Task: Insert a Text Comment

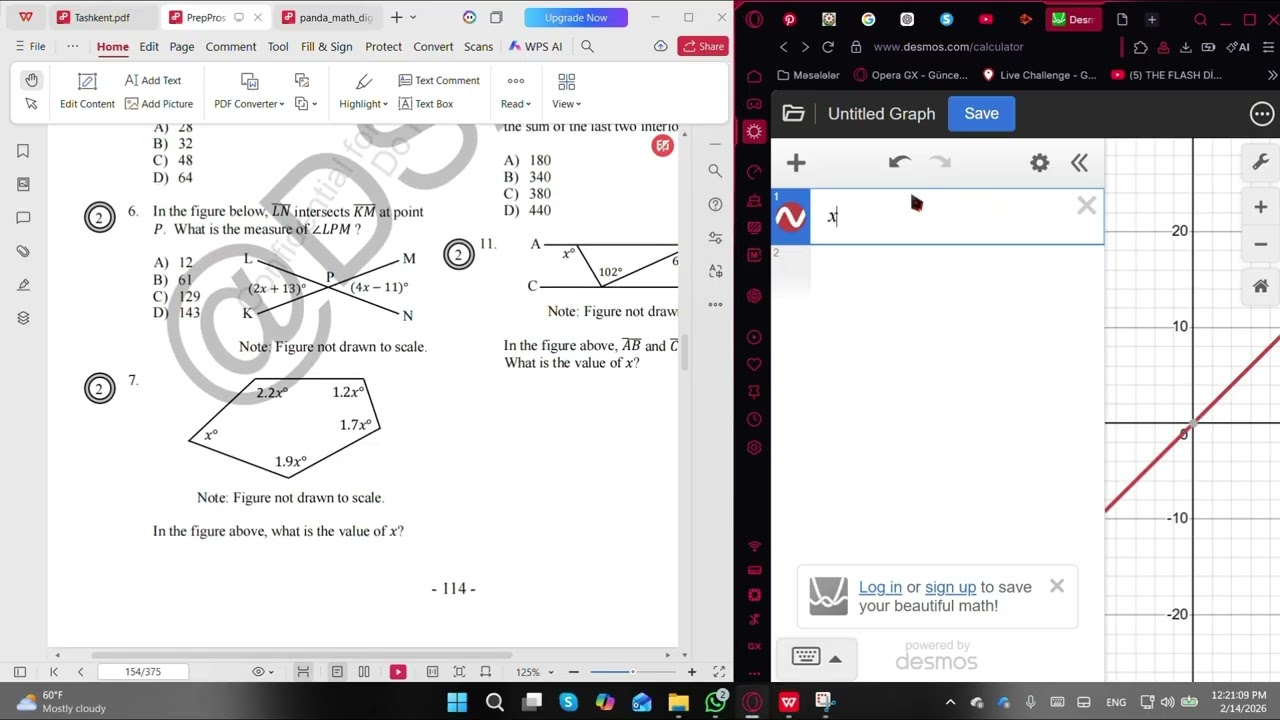Action: coord(439,80)
